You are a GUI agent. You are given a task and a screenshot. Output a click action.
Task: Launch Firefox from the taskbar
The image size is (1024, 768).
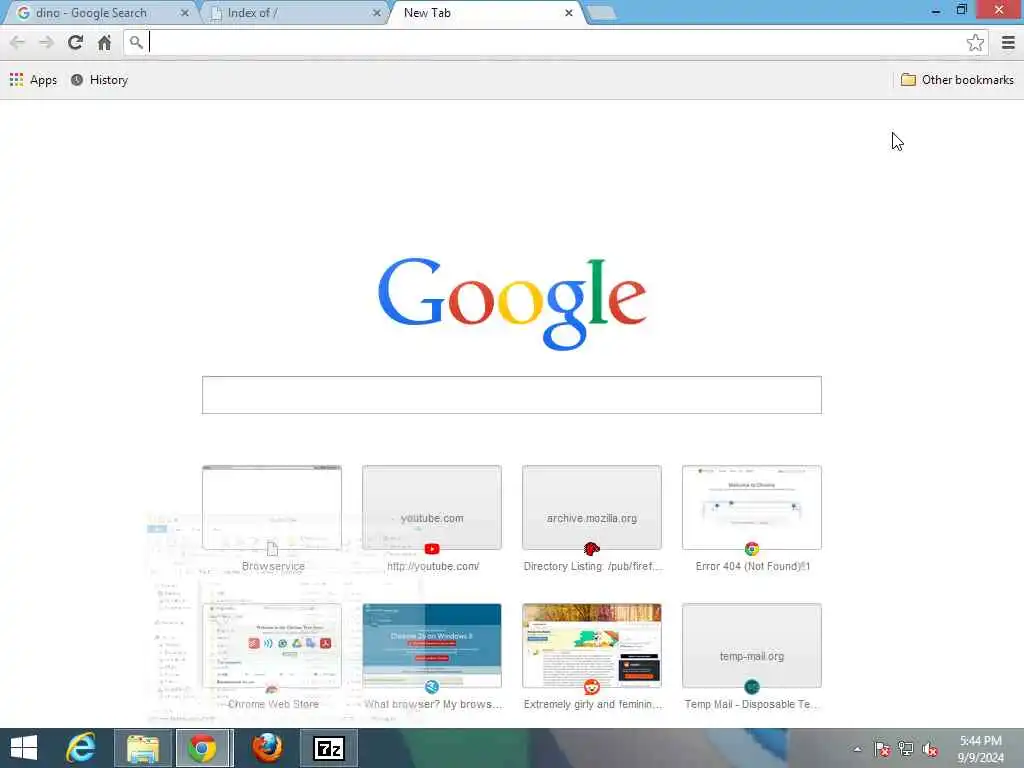point(267,748)
